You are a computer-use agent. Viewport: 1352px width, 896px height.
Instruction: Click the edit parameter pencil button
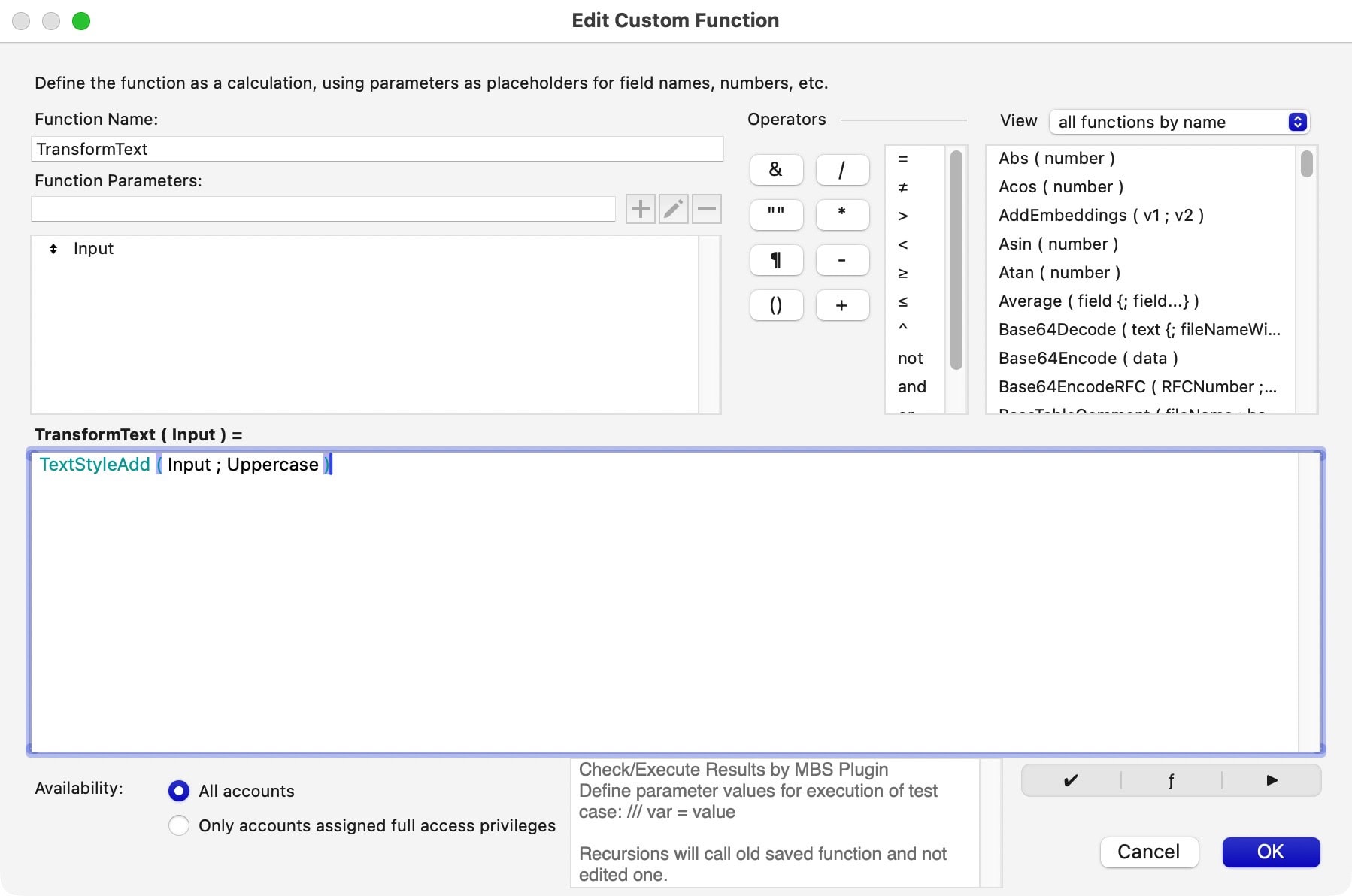pos(674,209)
